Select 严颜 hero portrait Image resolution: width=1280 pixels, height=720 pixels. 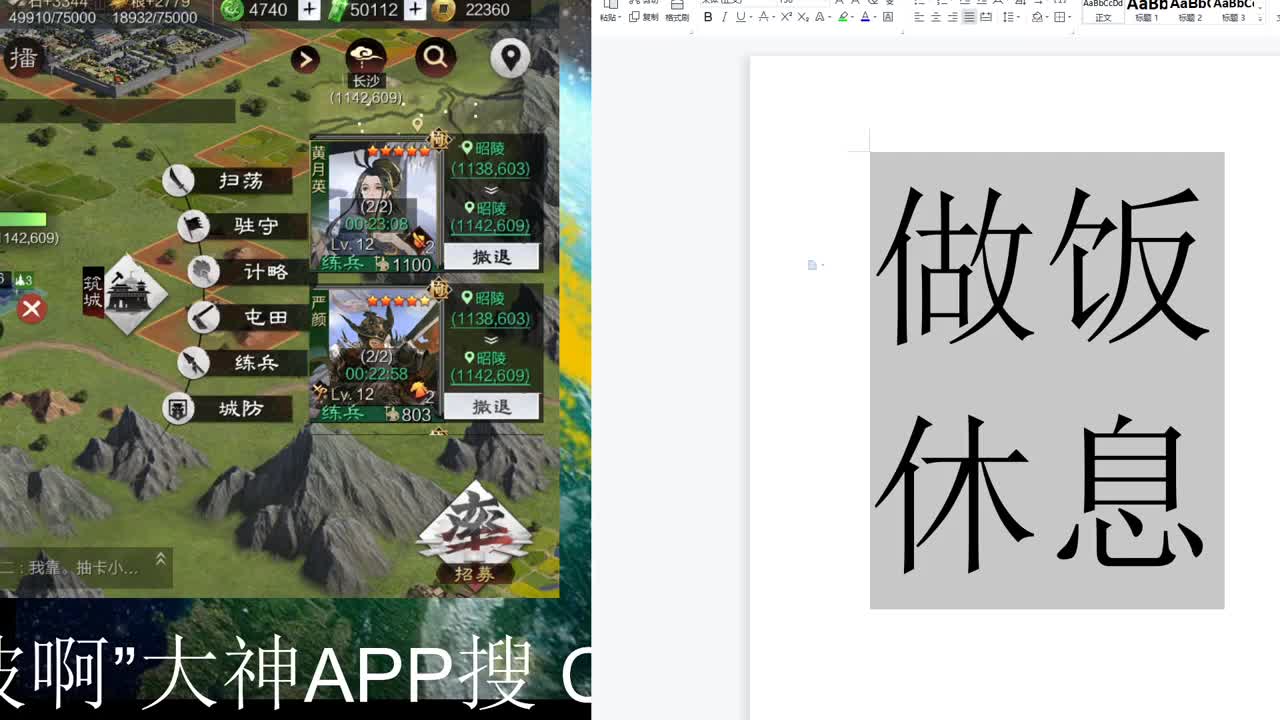click(x=376, y=355)
